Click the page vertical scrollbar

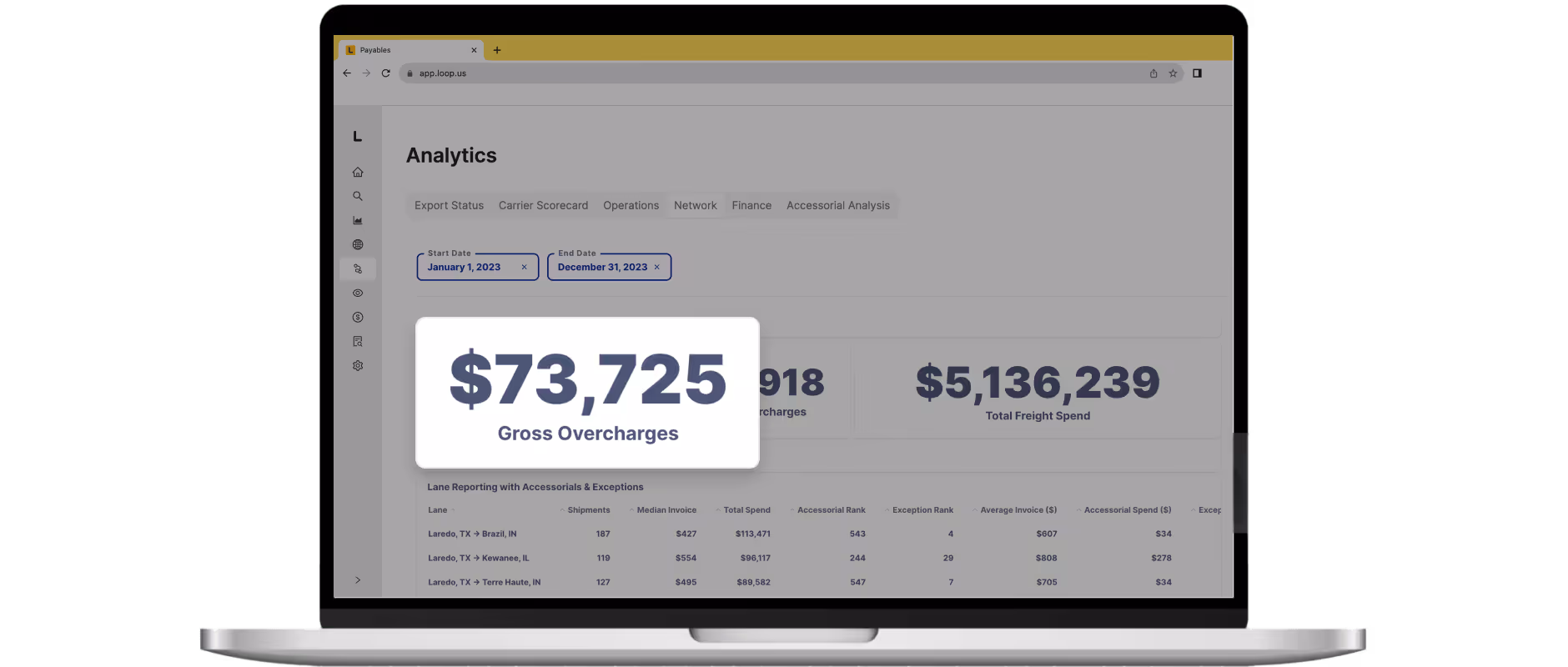pos(1240,482)
